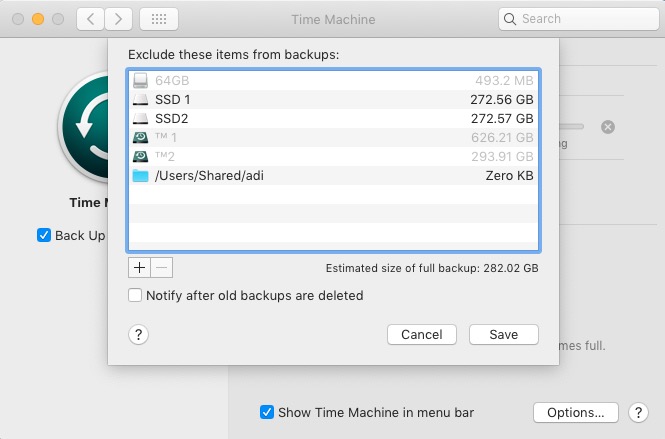The width and height of the screenshot is (665, 439).
Task: Select the SSD2 row name
Action: [x=171, y=119]
